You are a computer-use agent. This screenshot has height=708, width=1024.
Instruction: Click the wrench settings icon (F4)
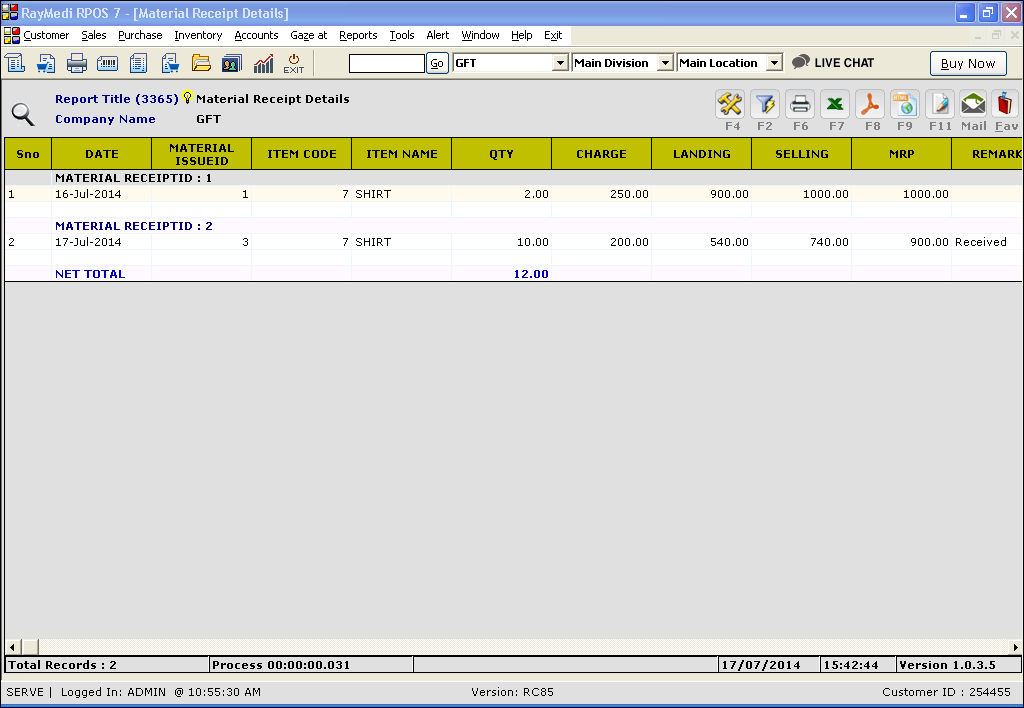(731, 104)
